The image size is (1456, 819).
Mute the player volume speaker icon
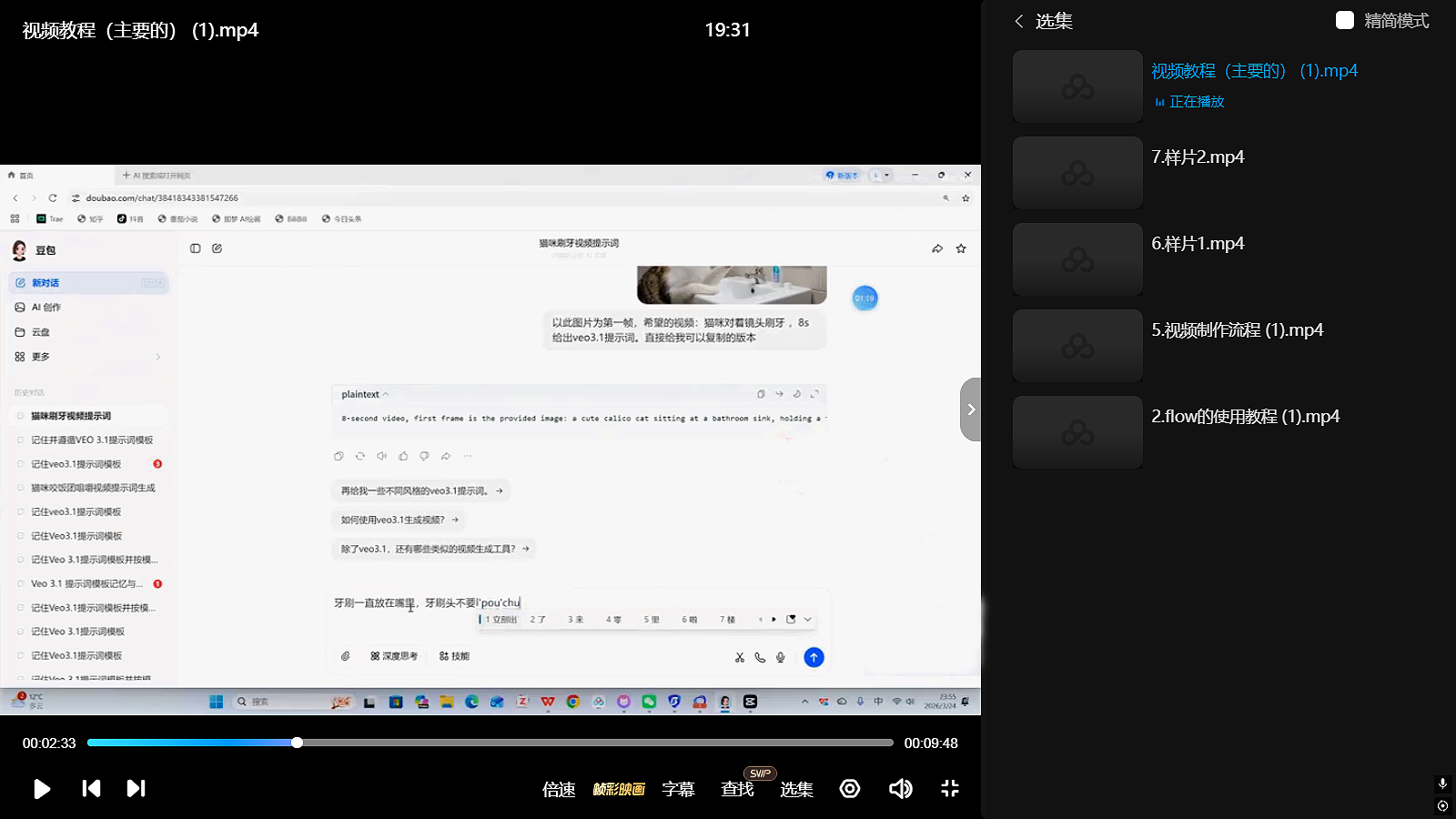[900, 789]
